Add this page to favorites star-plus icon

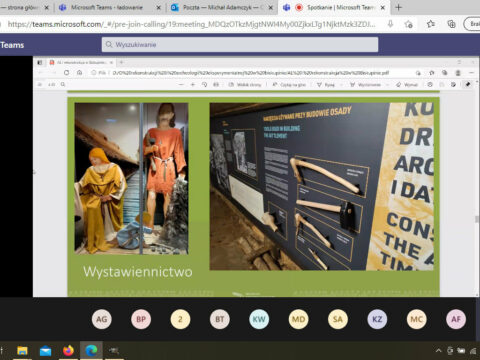click(x=408, y=24)
